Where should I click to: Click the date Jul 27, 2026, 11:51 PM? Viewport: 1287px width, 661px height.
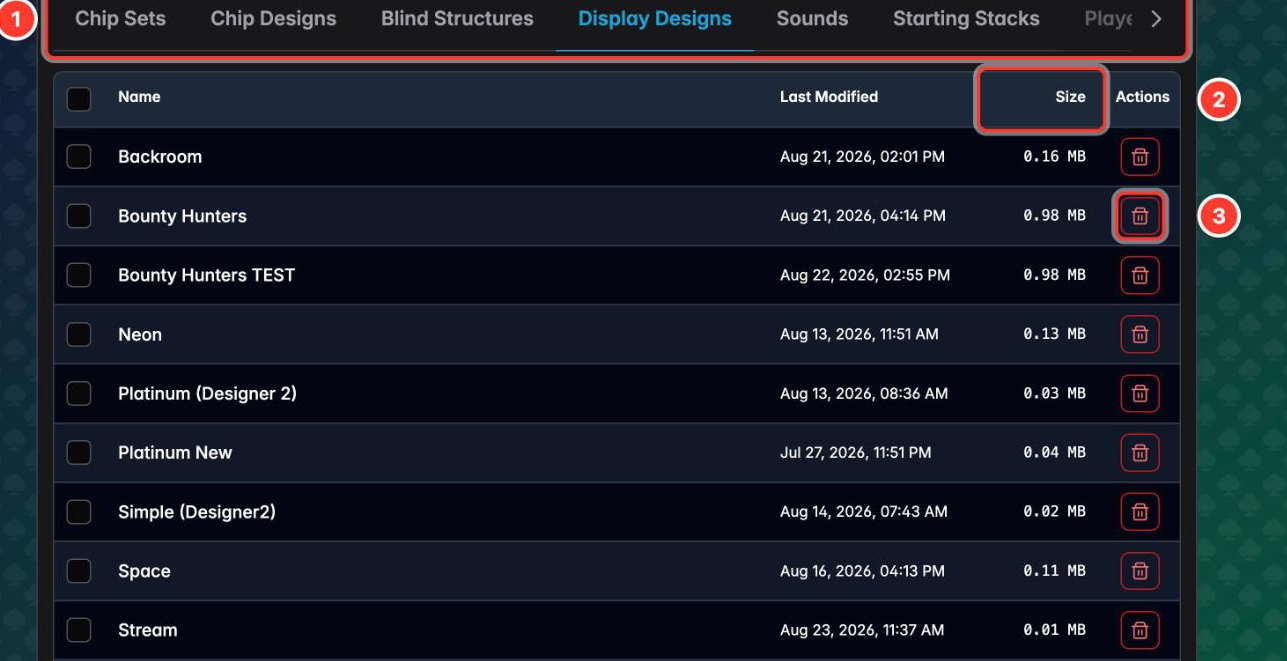(x=856, y=453)
